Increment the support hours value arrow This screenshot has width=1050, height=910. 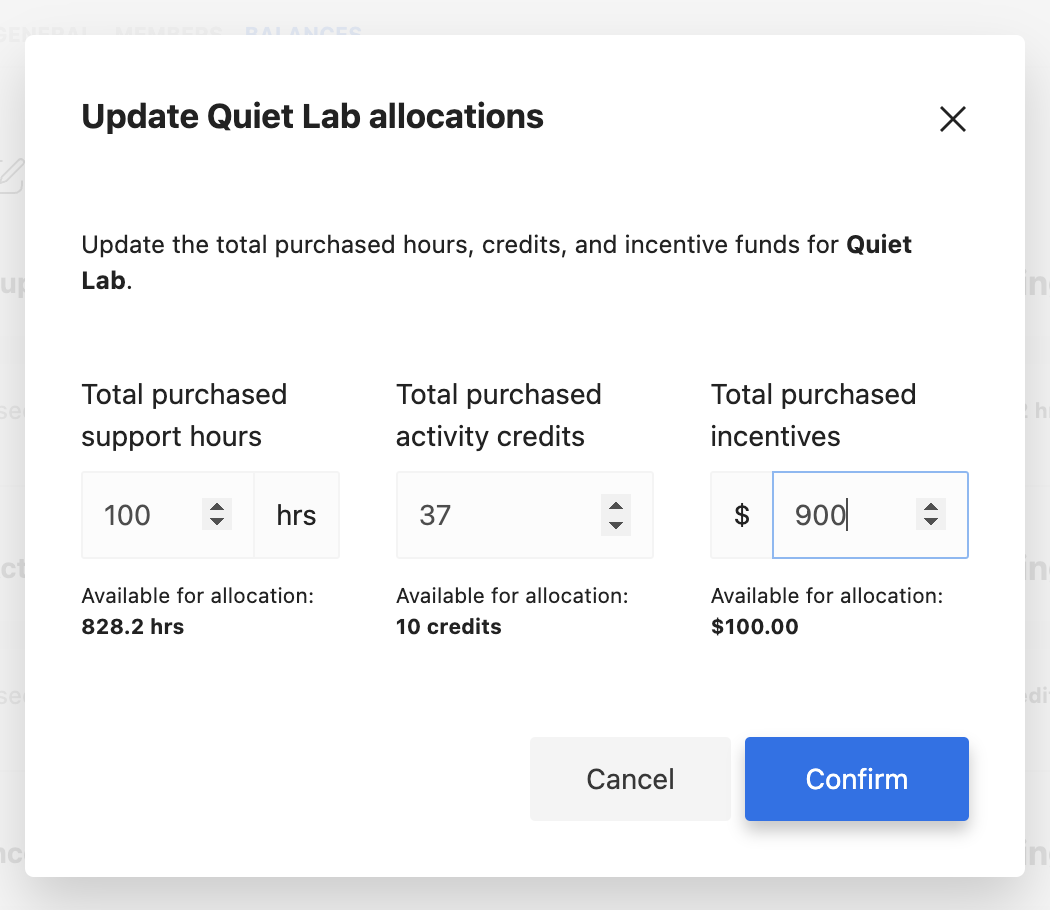[217, 506]
